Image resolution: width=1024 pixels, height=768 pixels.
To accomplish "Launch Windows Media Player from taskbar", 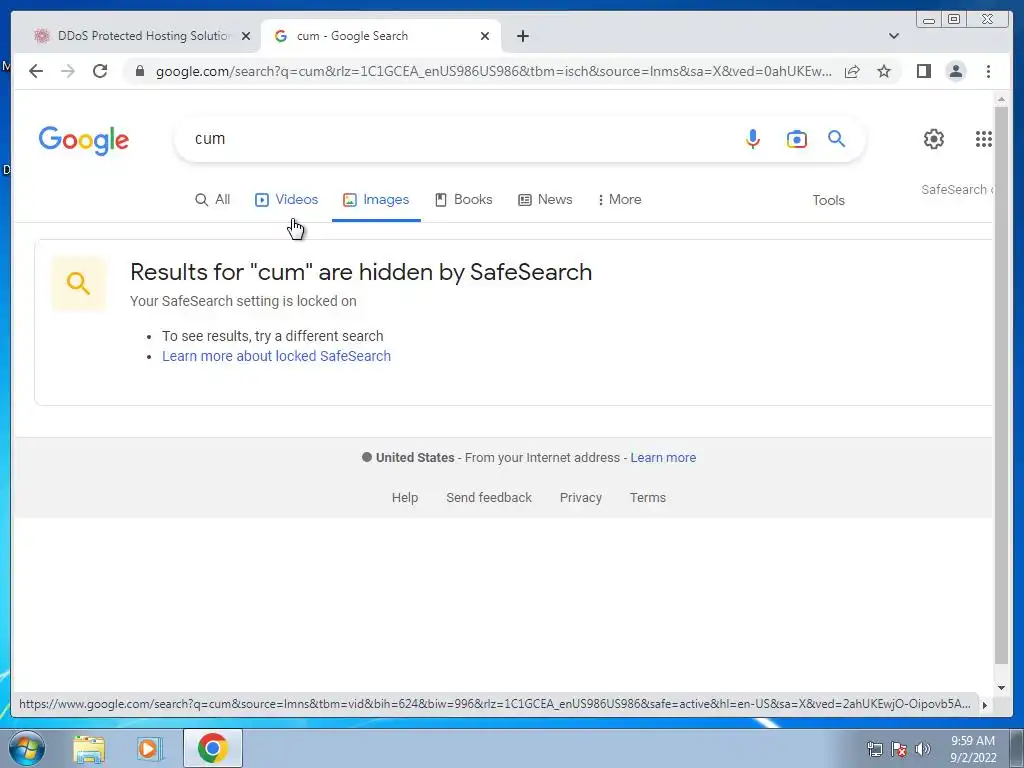I will (149, 748).
